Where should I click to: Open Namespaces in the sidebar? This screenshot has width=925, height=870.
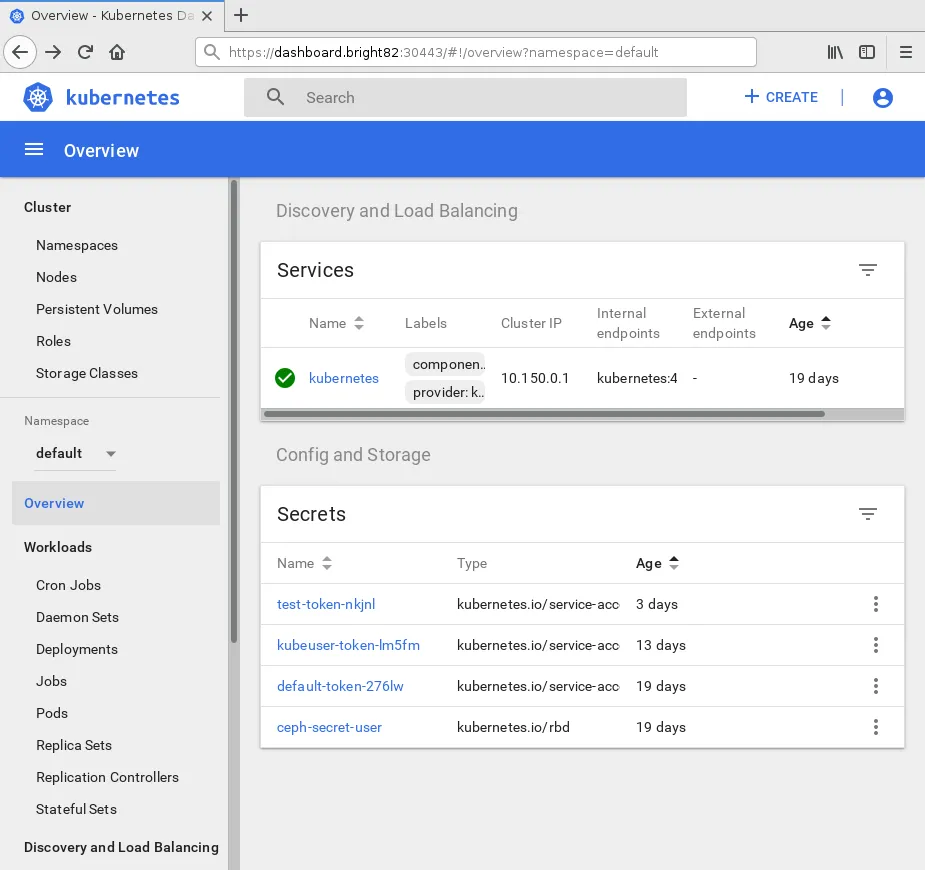[77, 245]
